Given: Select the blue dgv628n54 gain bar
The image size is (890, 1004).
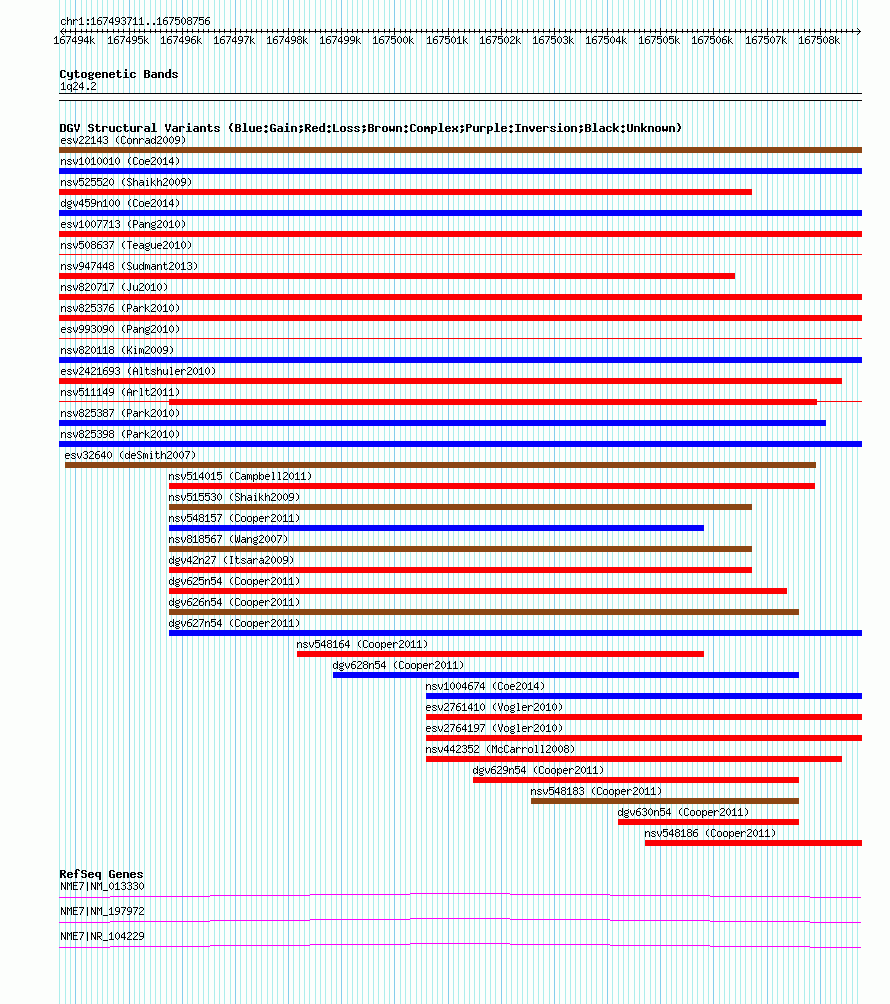Looking at the screenshot, I should 566,675.
